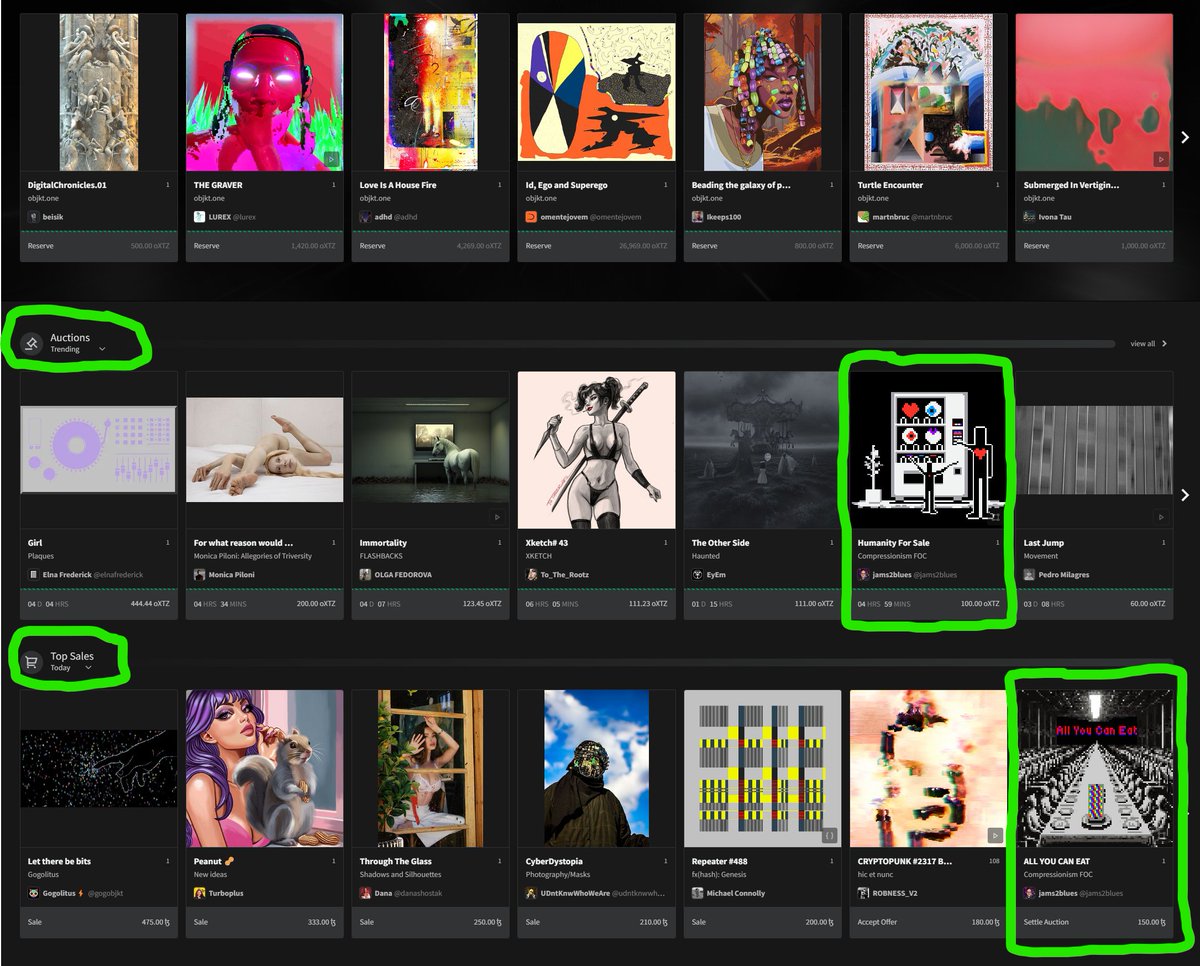Screen dimensions: 1200x966
Task: Click the Top Sales shopping cart icon
Action: pos(32,661)
